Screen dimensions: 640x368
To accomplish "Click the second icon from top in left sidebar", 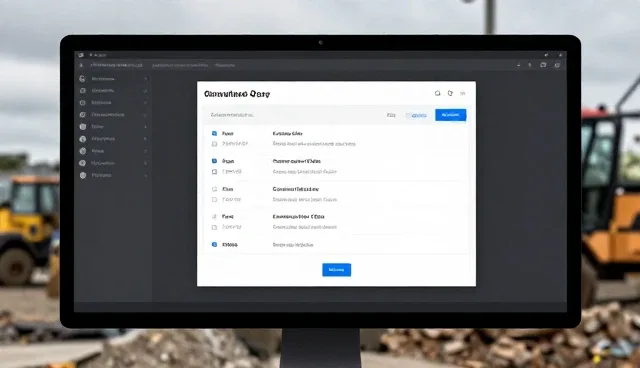I will point(82,91).
